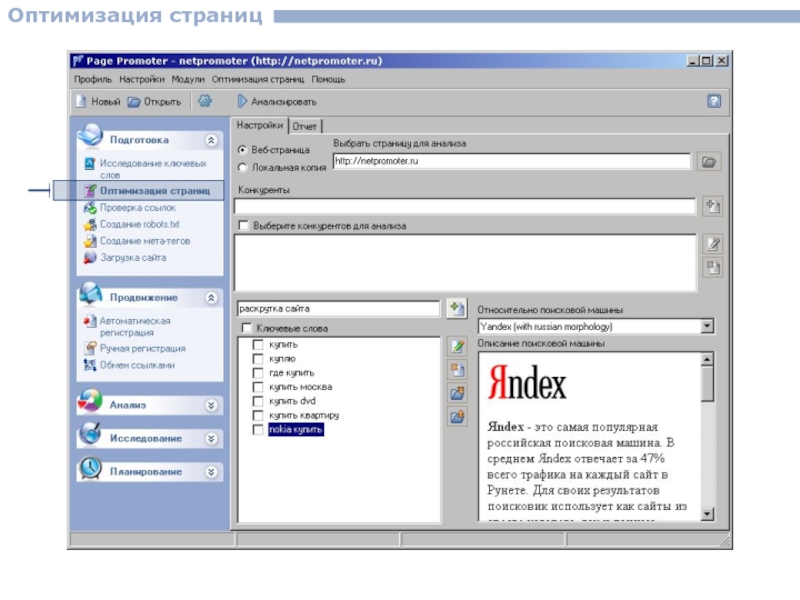
Task: Check nokia купить keyword checkbox
Action: [x=258, y=430]
